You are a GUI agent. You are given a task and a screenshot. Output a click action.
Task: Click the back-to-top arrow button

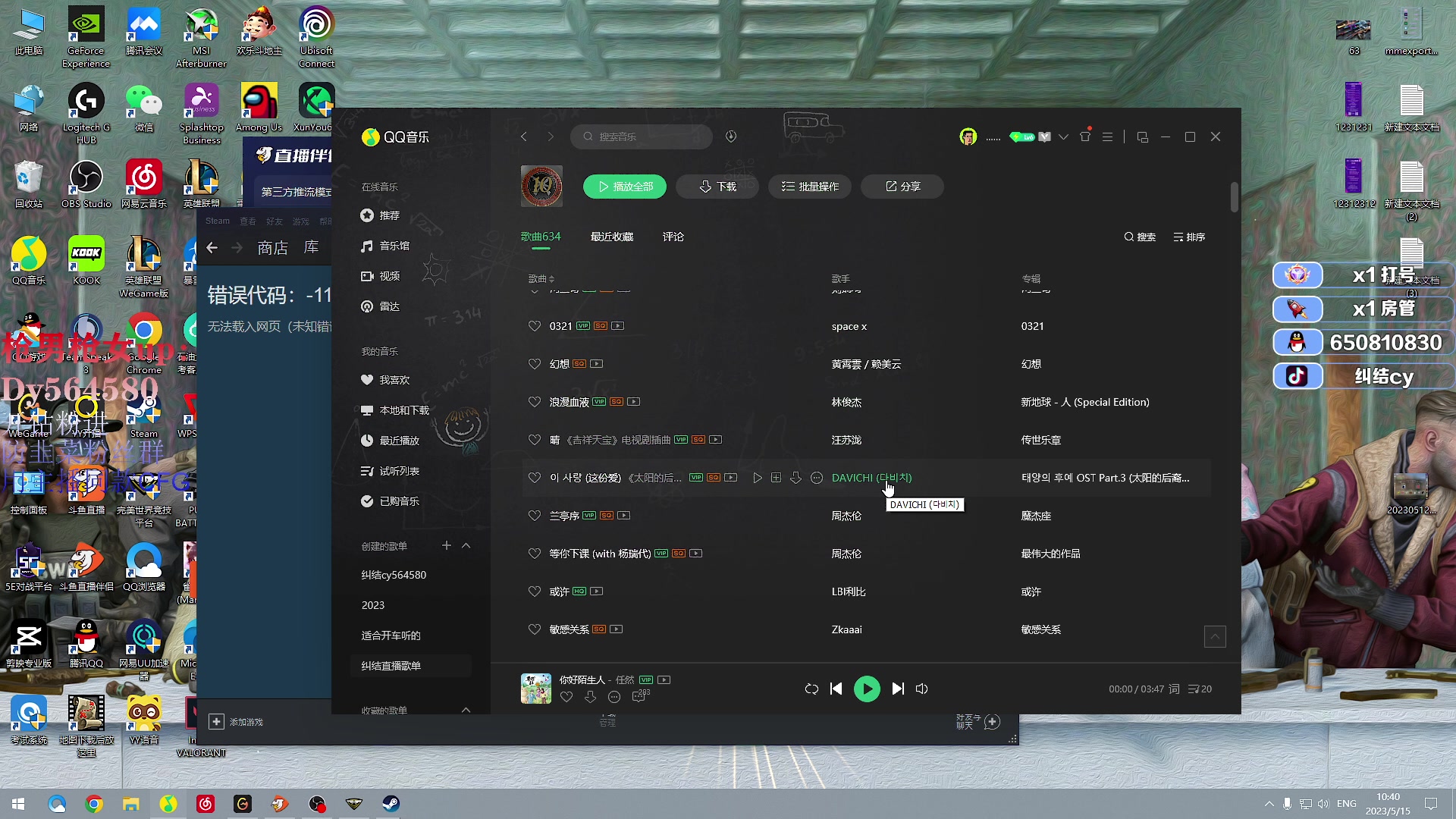pyautogui.click(x=1215, y=636)
